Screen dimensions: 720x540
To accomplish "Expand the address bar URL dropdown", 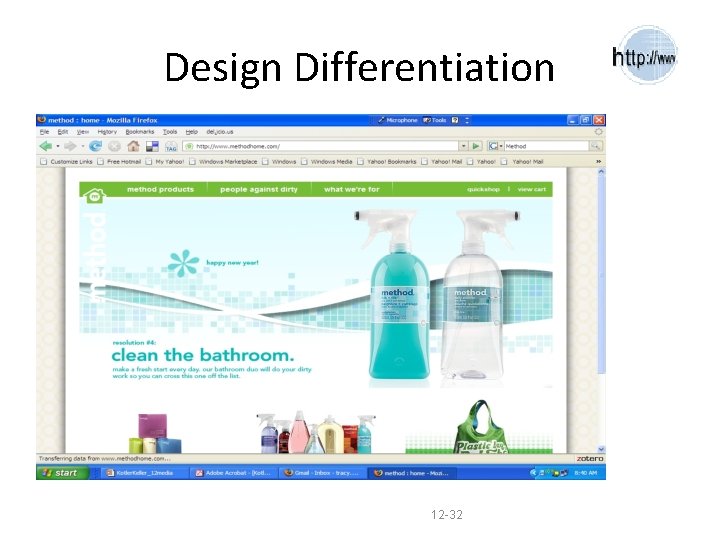I will coord(464,146).
